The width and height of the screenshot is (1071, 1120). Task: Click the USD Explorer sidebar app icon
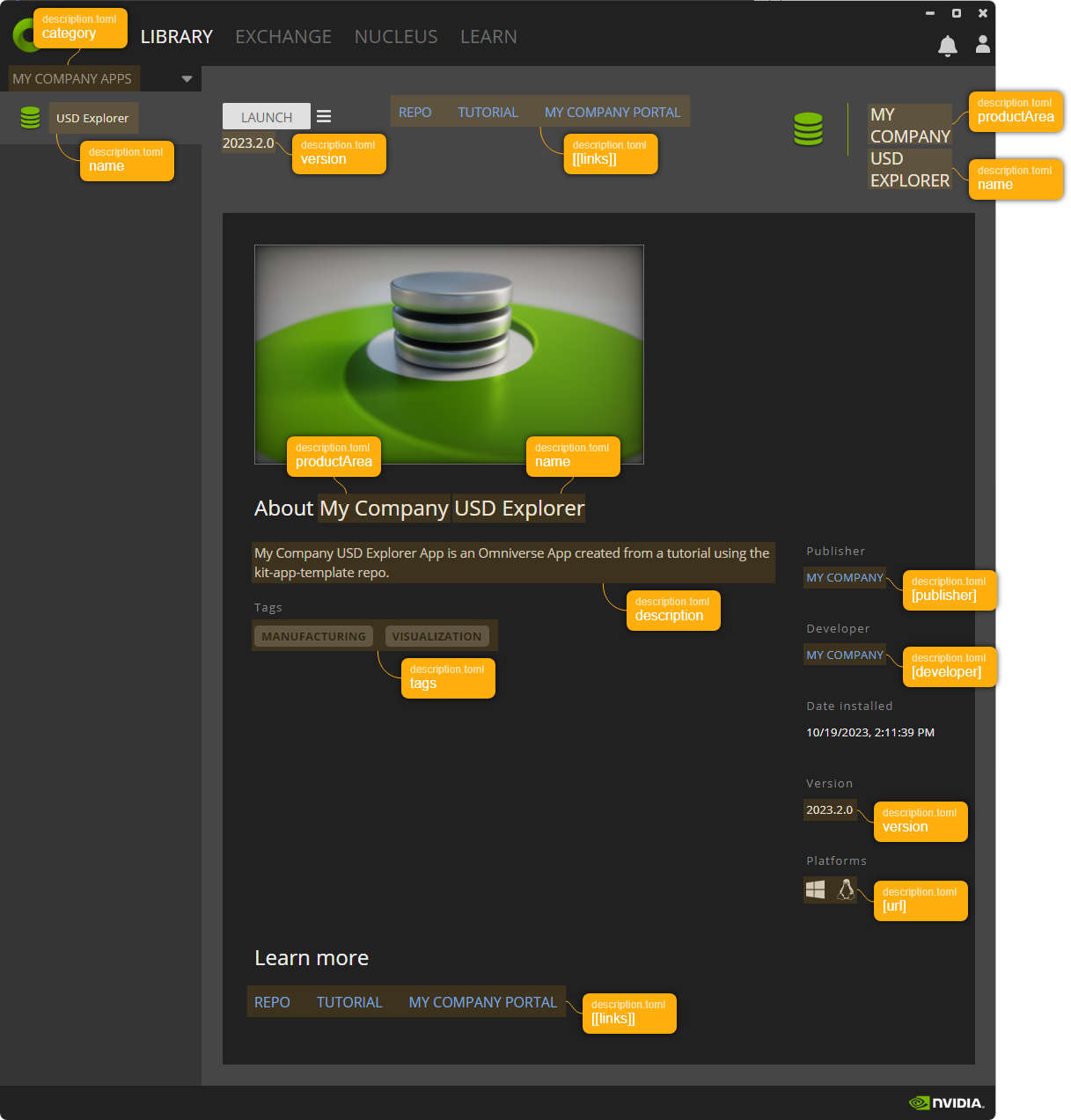point(31,118)
